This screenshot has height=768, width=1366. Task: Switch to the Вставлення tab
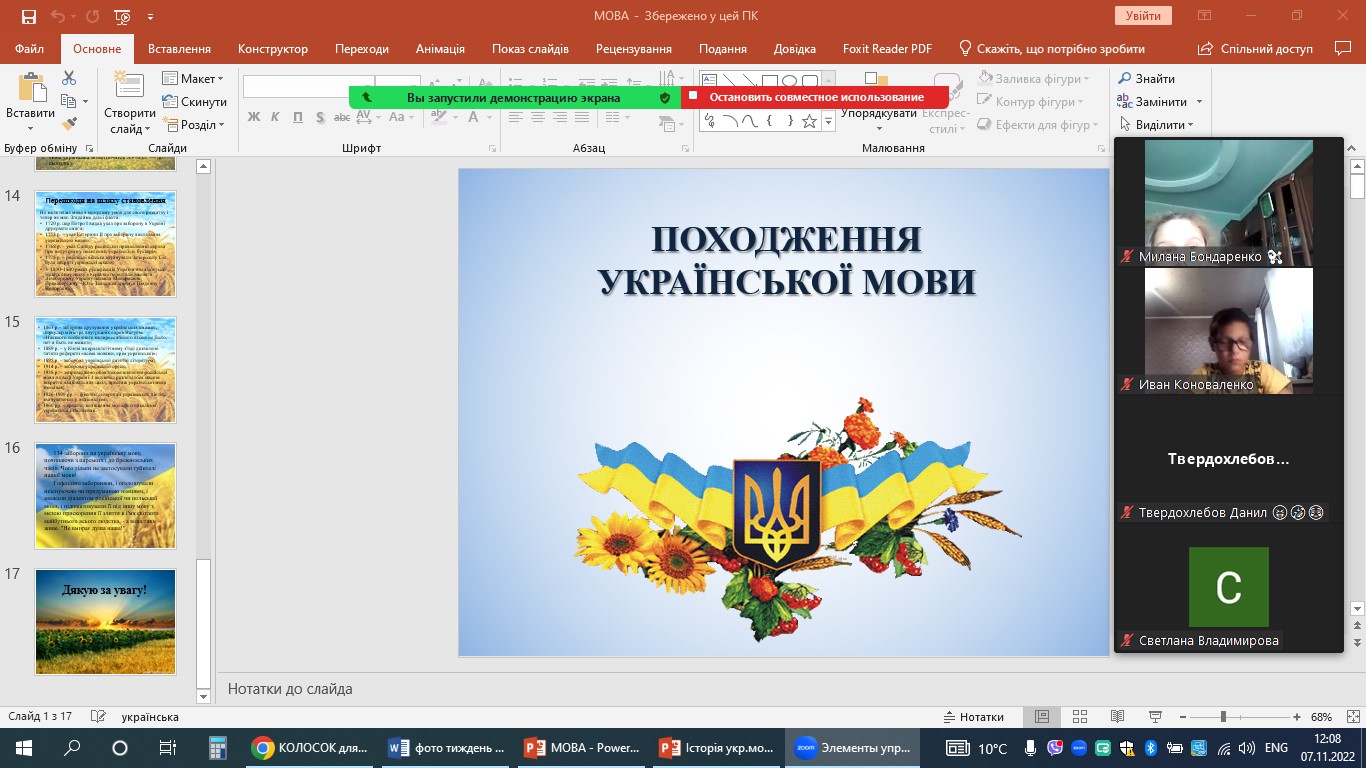coord(179,49)
